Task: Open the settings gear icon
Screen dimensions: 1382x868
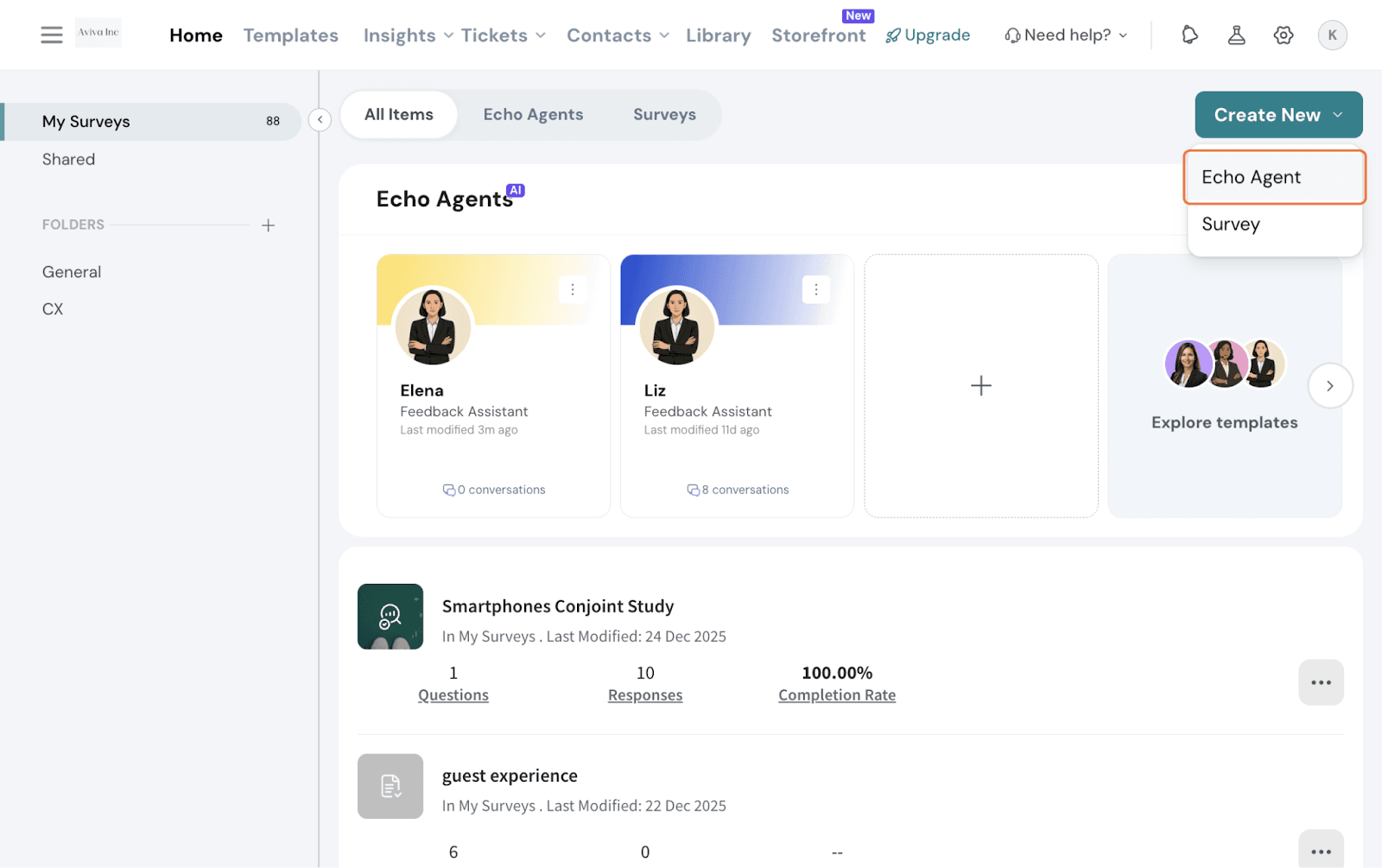Action: pos(1284,35)
